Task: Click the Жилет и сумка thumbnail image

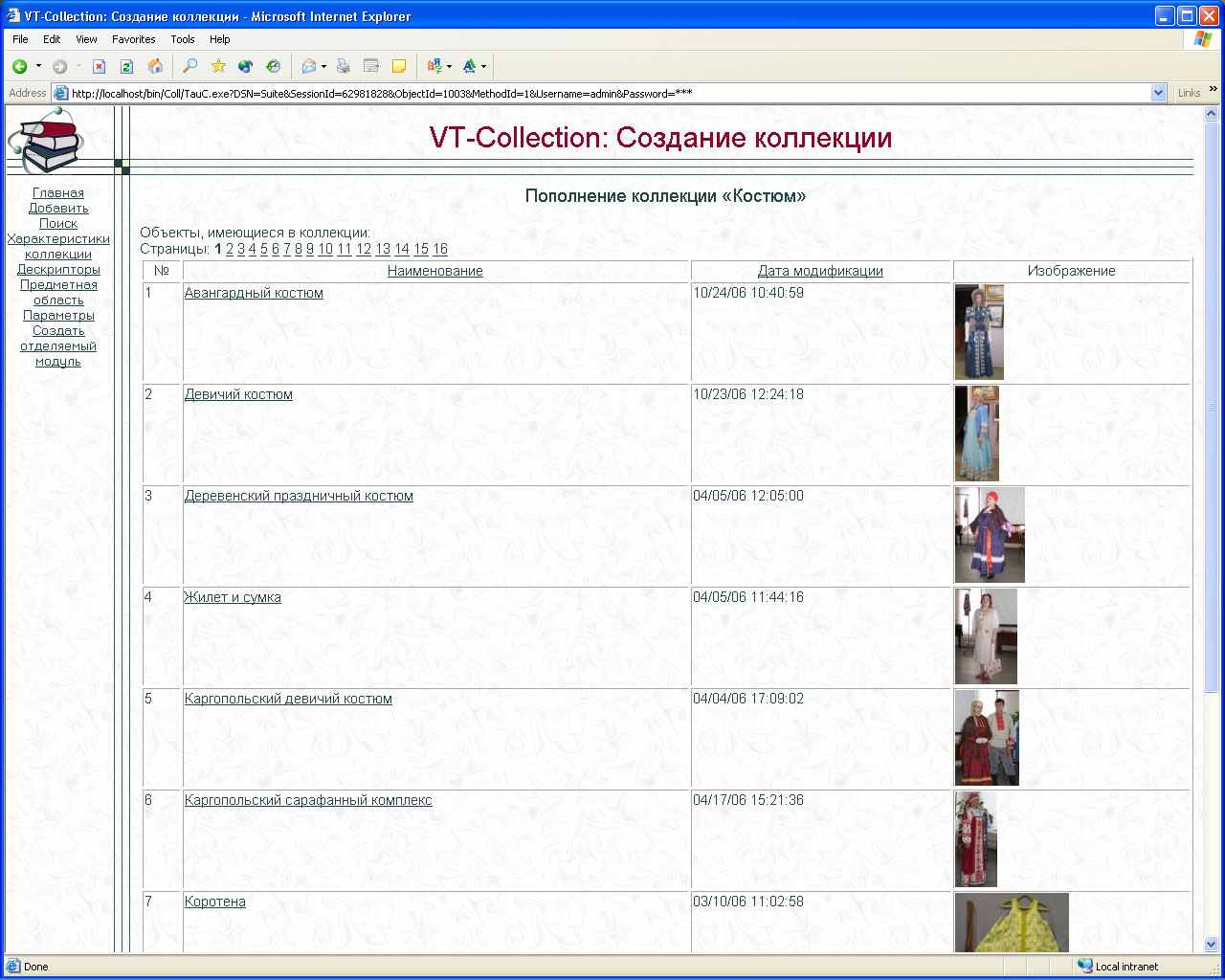Action: coord(986,636)
